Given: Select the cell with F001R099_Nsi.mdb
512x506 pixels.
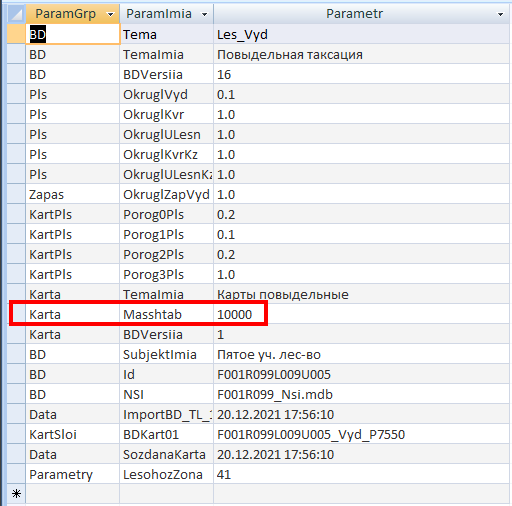Looking at the screenshot, I should tap(361, 394).
